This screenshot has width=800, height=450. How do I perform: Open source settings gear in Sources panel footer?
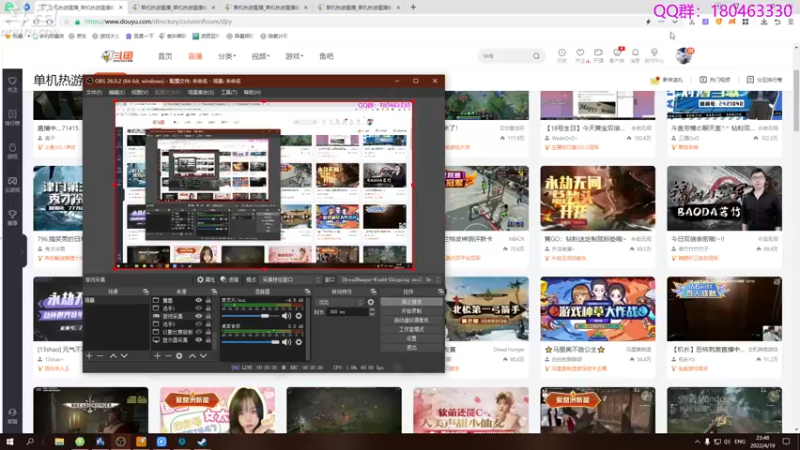(179, 356)
